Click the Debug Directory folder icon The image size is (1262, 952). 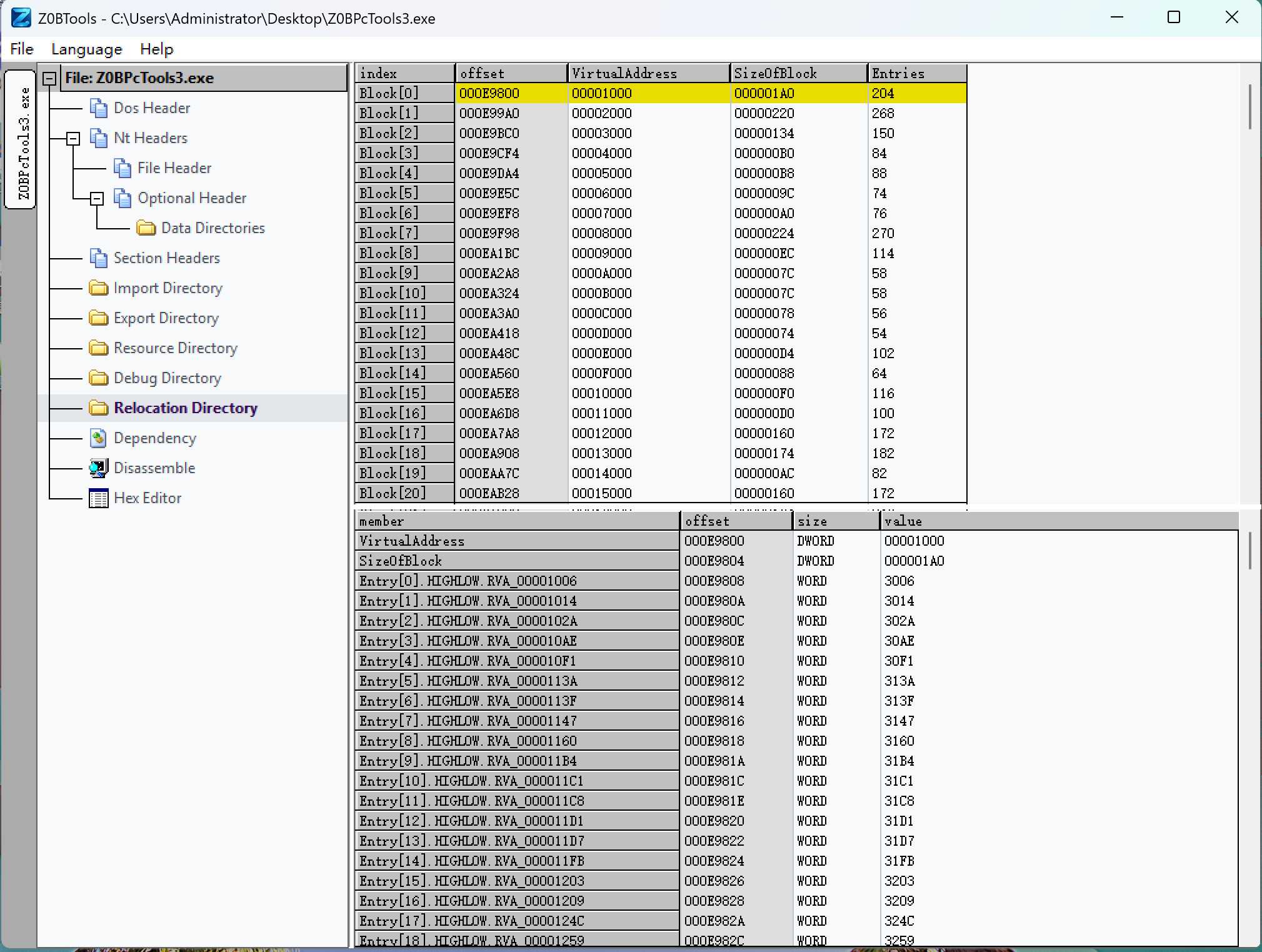tap(98, 378)
